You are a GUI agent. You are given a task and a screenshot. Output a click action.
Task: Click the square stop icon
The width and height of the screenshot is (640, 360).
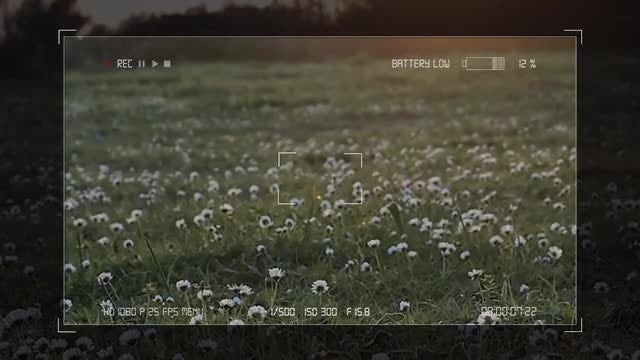pyautogui.click(x=167, y=64)
